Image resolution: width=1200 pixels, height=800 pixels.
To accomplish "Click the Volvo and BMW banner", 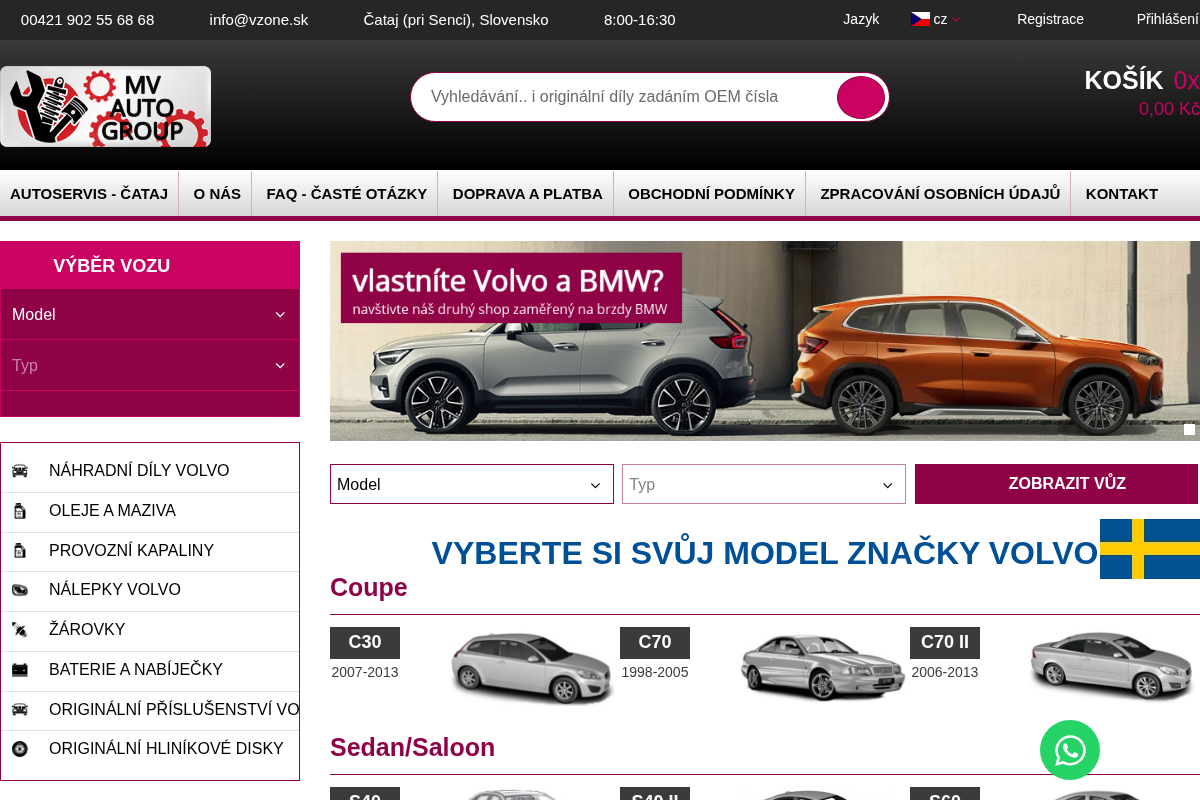I will pyautogui.click(x=765, y=341).
